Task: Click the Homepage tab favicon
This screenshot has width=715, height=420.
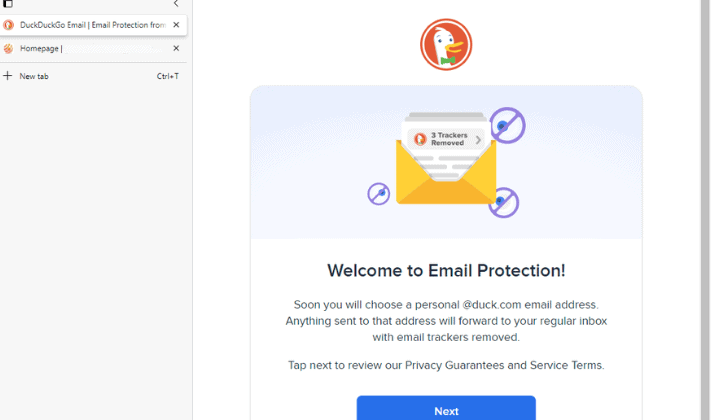Action: tap(8, 48)
